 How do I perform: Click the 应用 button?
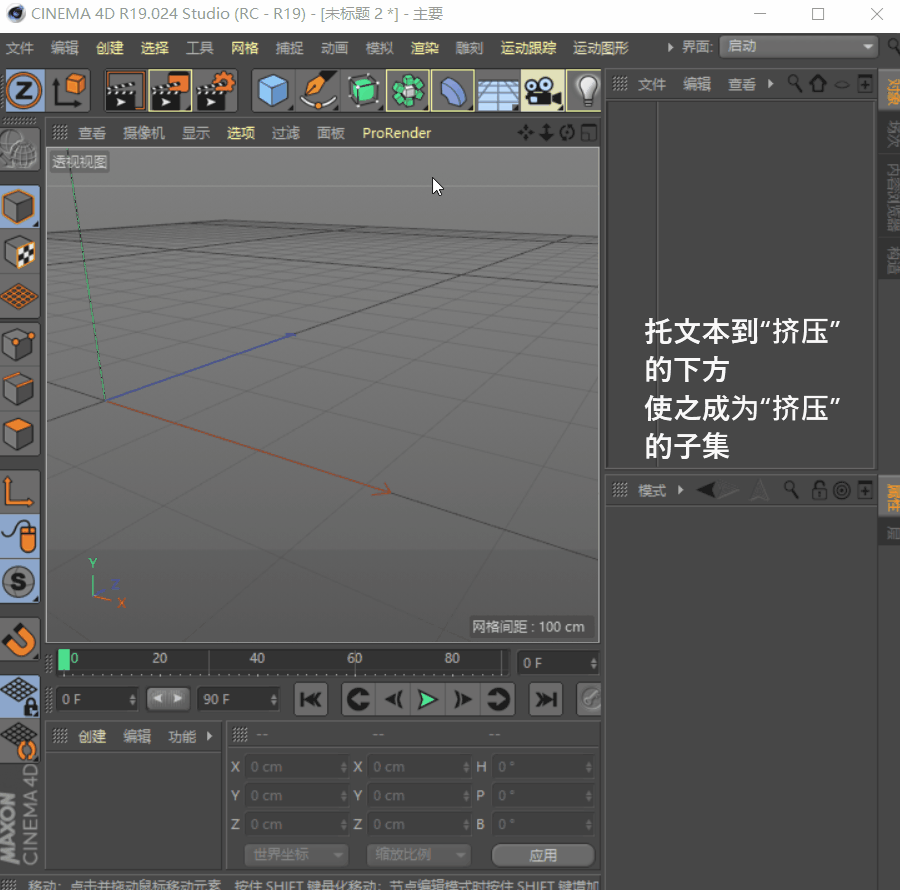(x=543, y=855)
